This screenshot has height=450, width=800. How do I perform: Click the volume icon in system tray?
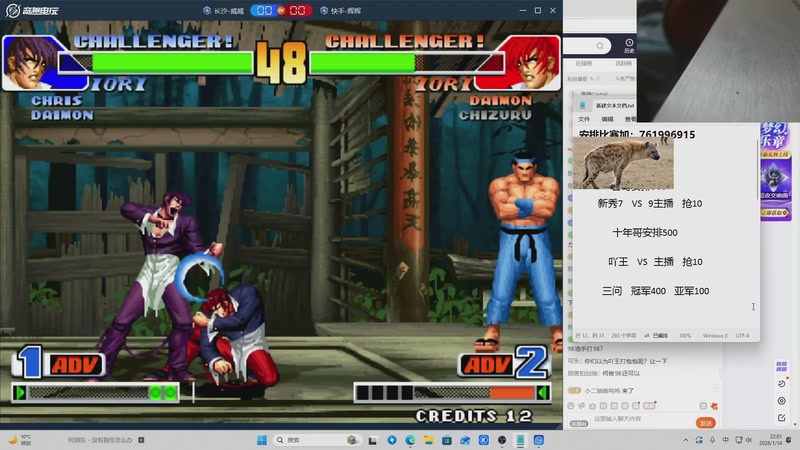748,440
